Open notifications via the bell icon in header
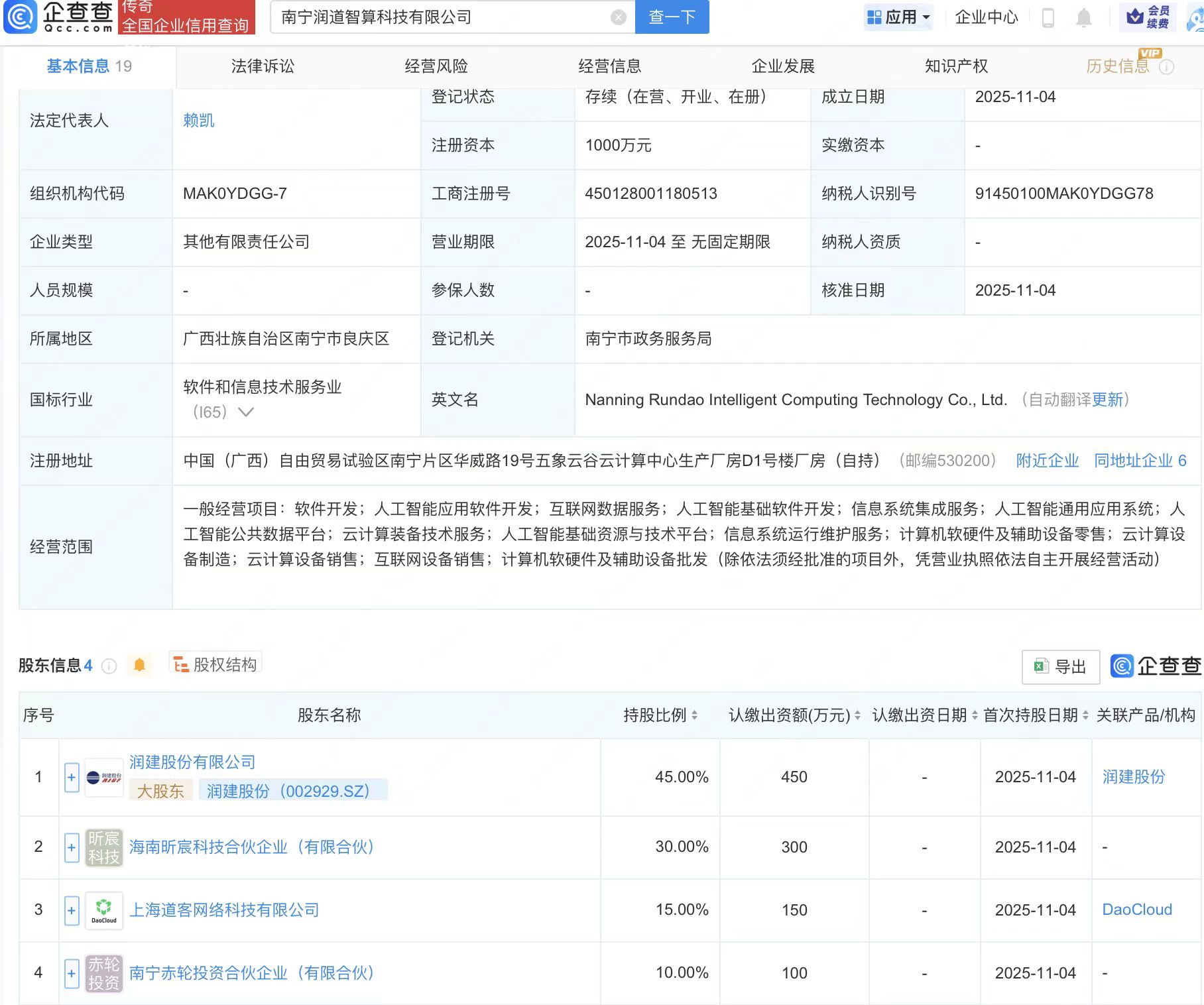 [1083, 18]
